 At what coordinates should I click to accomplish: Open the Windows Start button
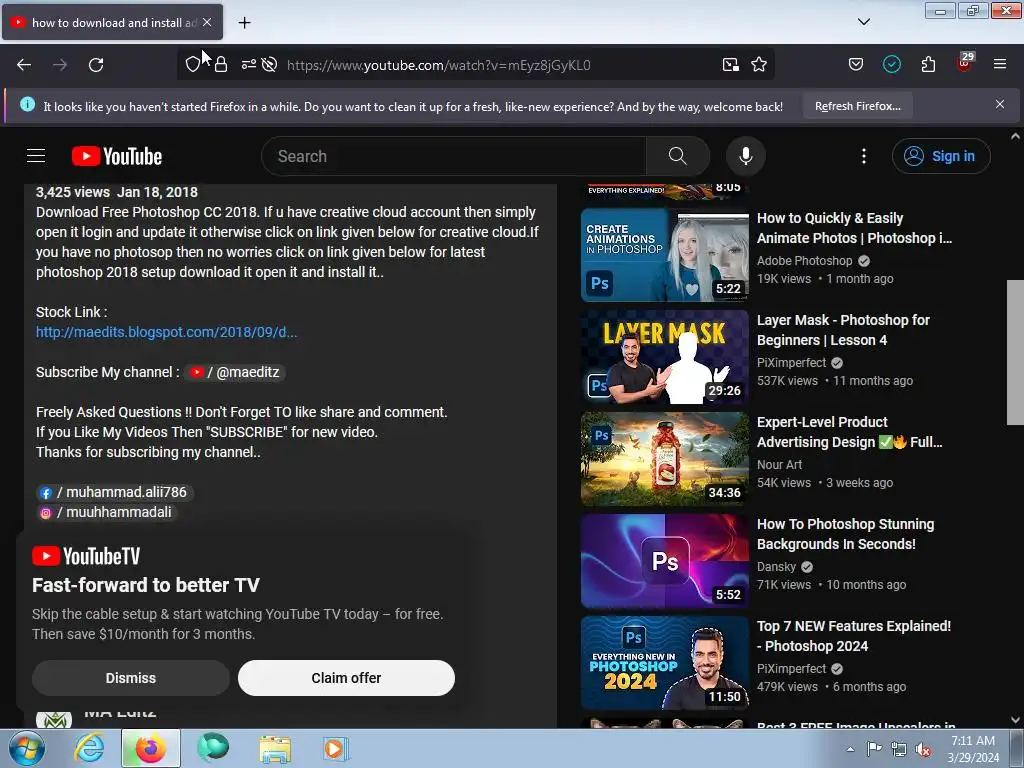coord(27,748)
